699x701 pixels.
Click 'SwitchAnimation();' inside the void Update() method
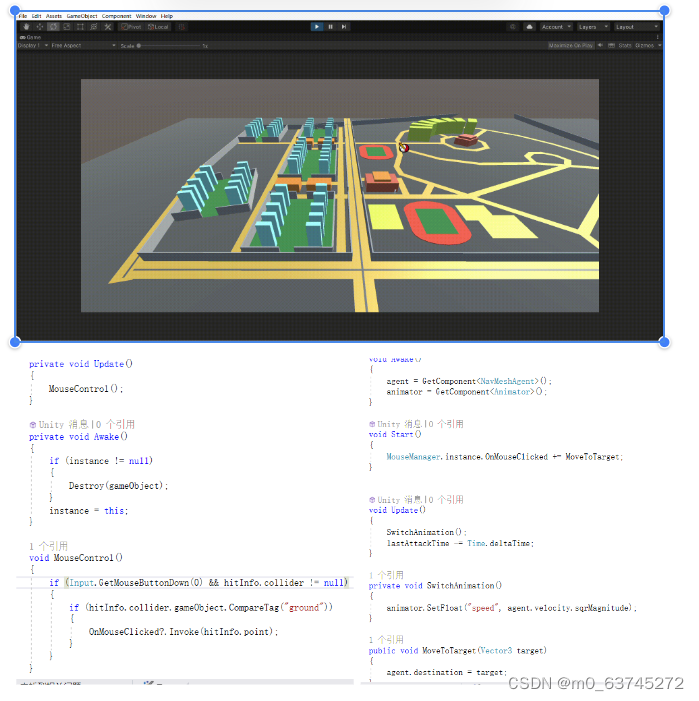426,532
